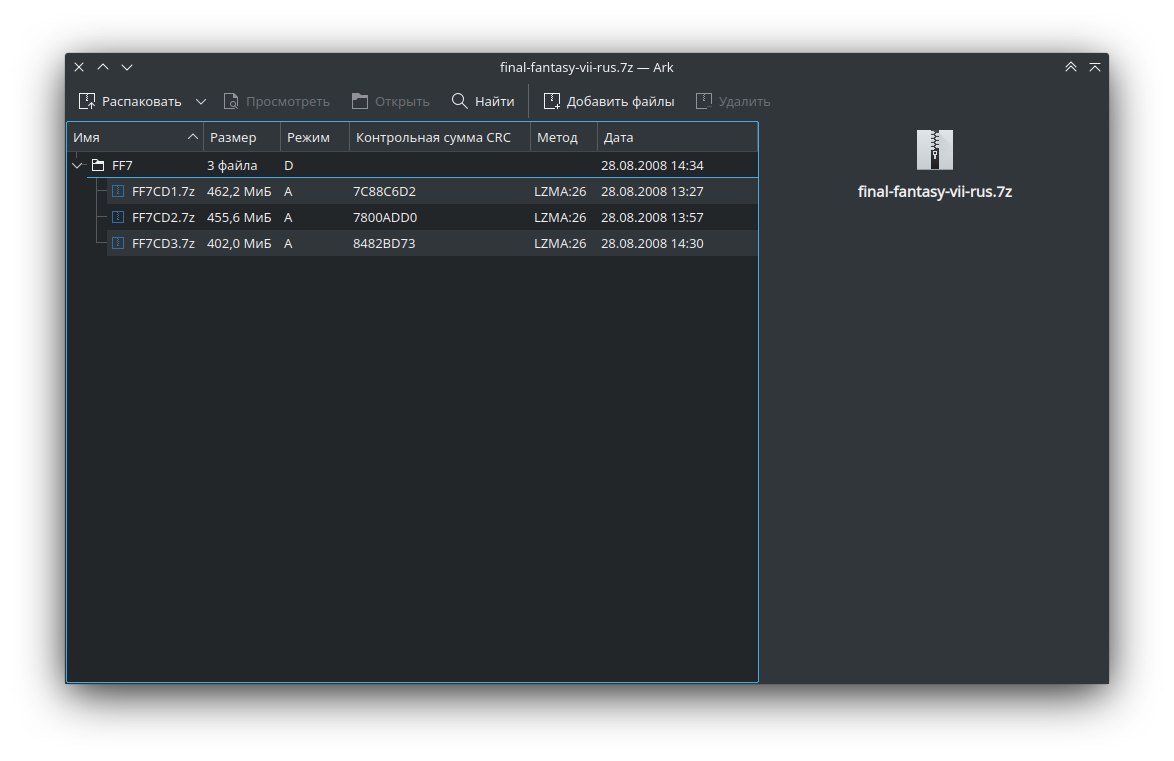This screenshot has height=761, width=1174.
Task: Sort by the Размер column header
Action: pyautogui.click(x=242, y=137)
